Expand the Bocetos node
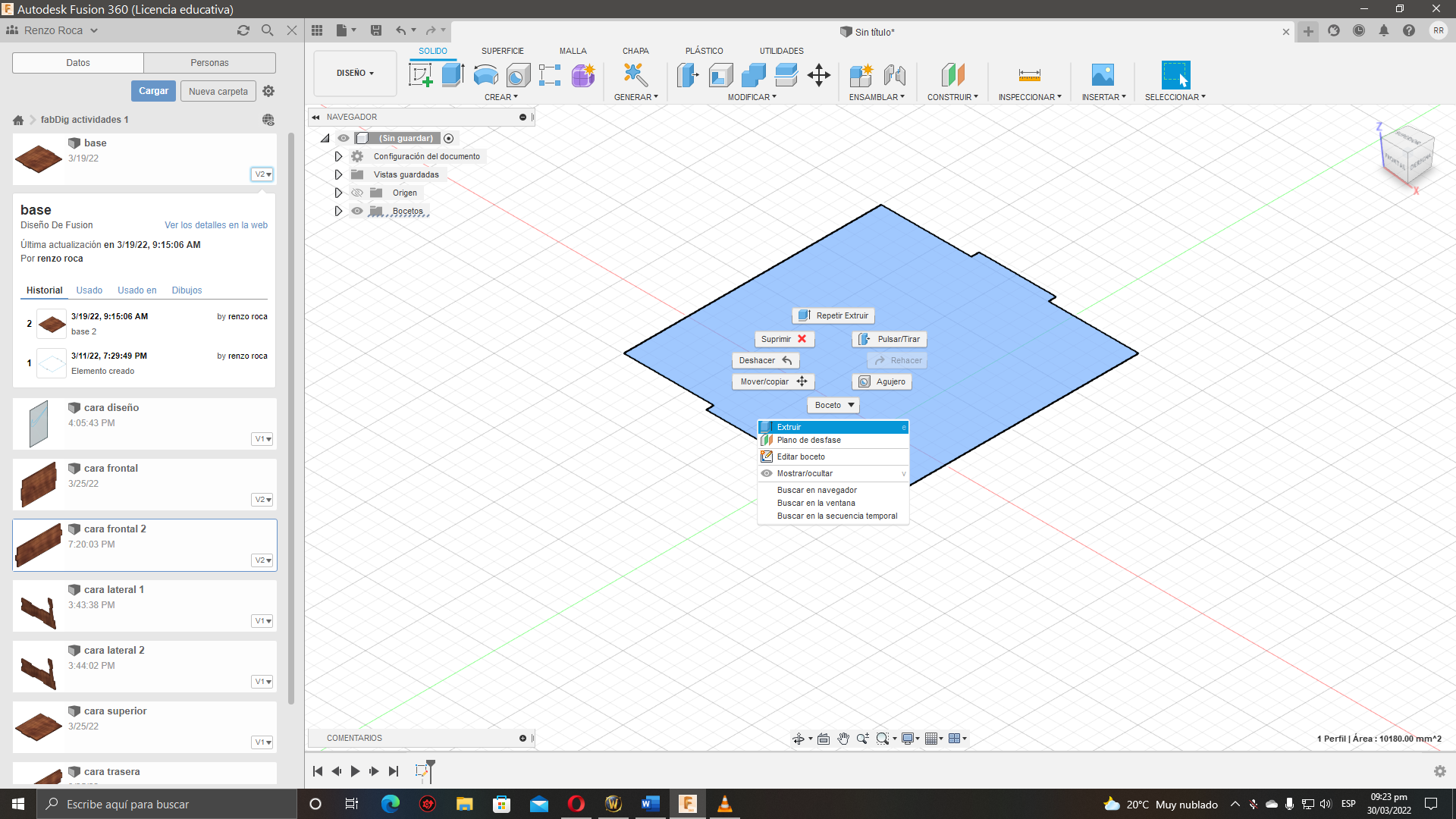The width and height of the screenshot is (1456, 819). (338, 211)
